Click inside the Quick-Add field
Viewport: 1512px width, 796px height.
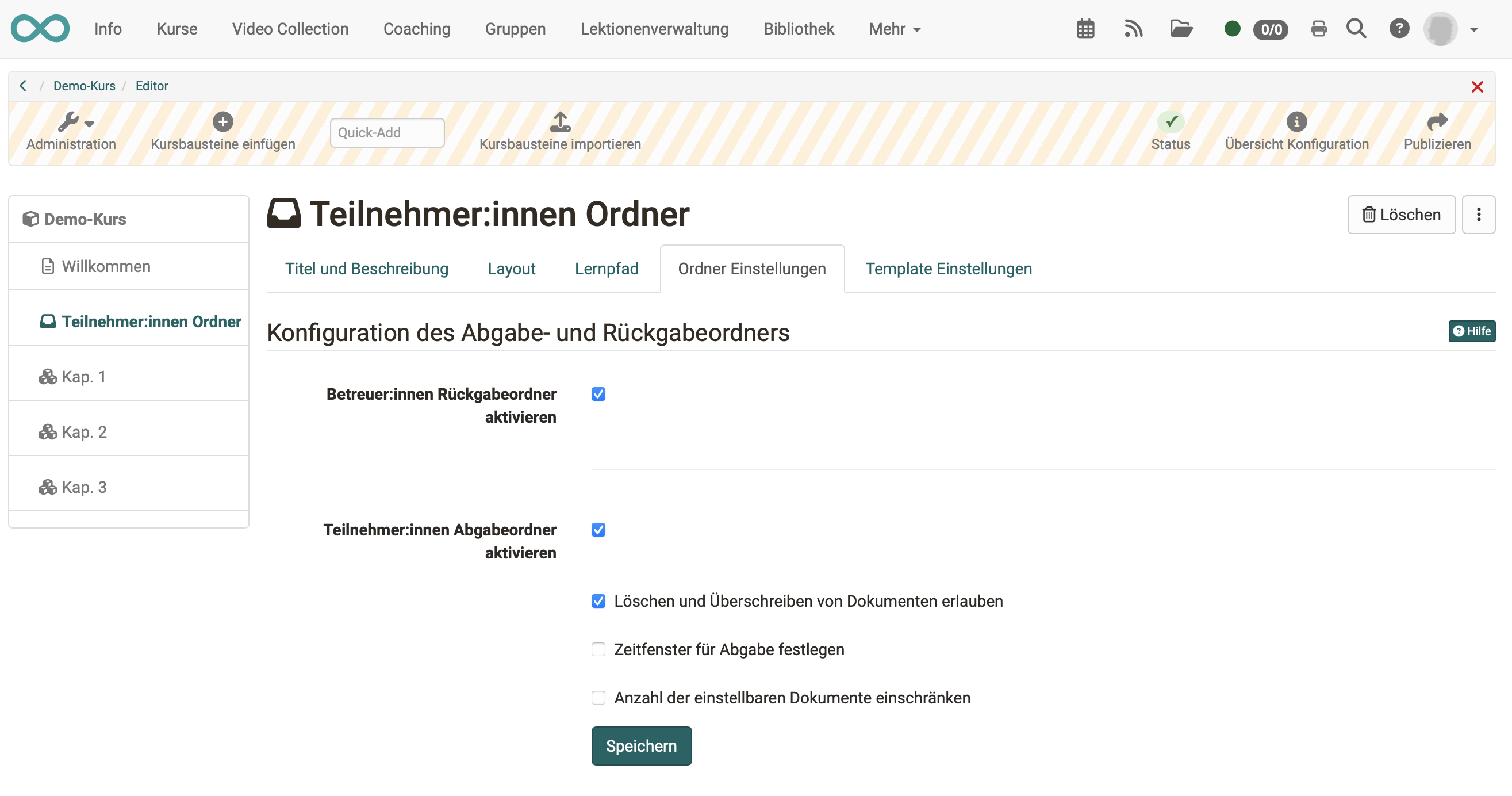(386, 132)
